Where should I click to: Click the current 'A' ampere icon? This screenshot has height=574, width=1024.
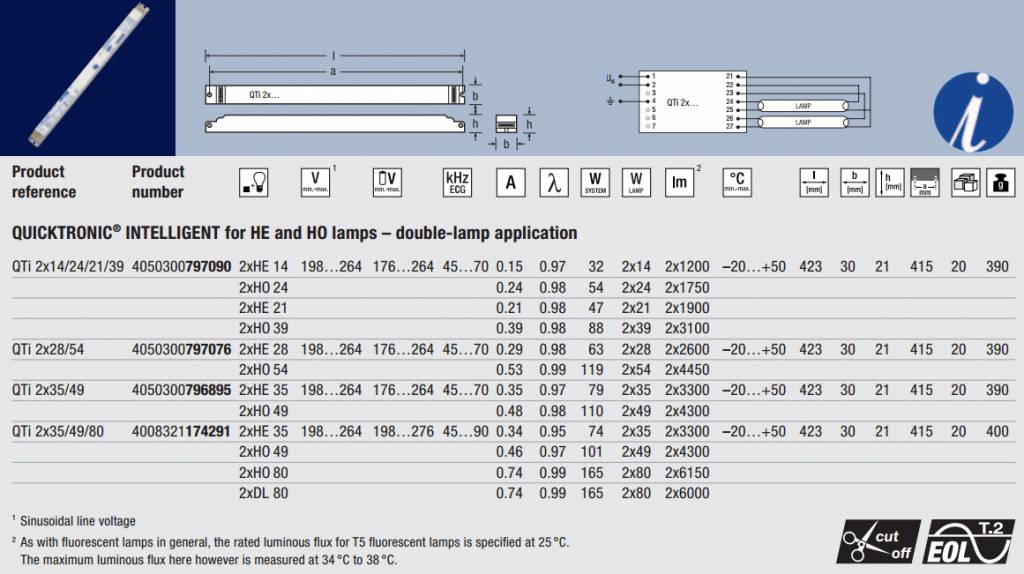510,182
